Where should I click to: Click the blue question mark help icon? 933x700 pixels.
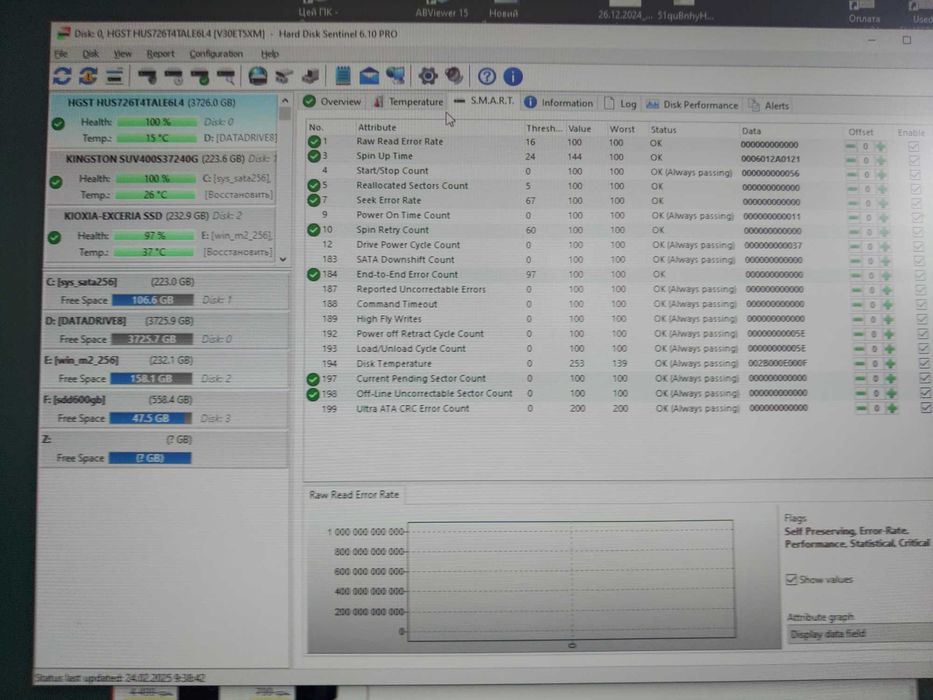[x=487, y=76]
